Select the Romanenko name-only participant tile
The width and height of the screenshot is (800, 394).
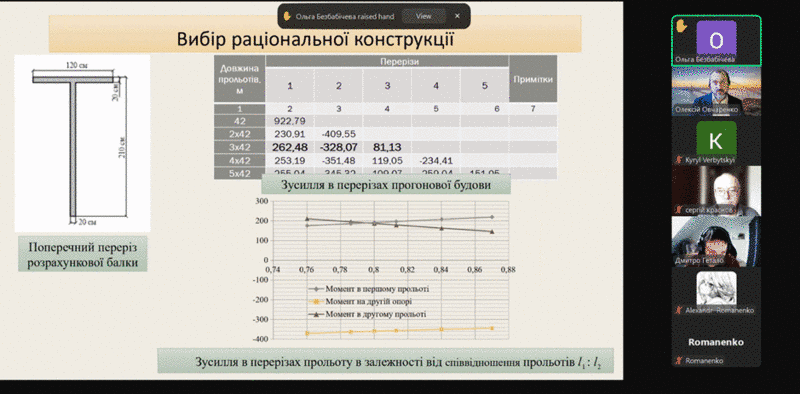[x=716, y=341]
